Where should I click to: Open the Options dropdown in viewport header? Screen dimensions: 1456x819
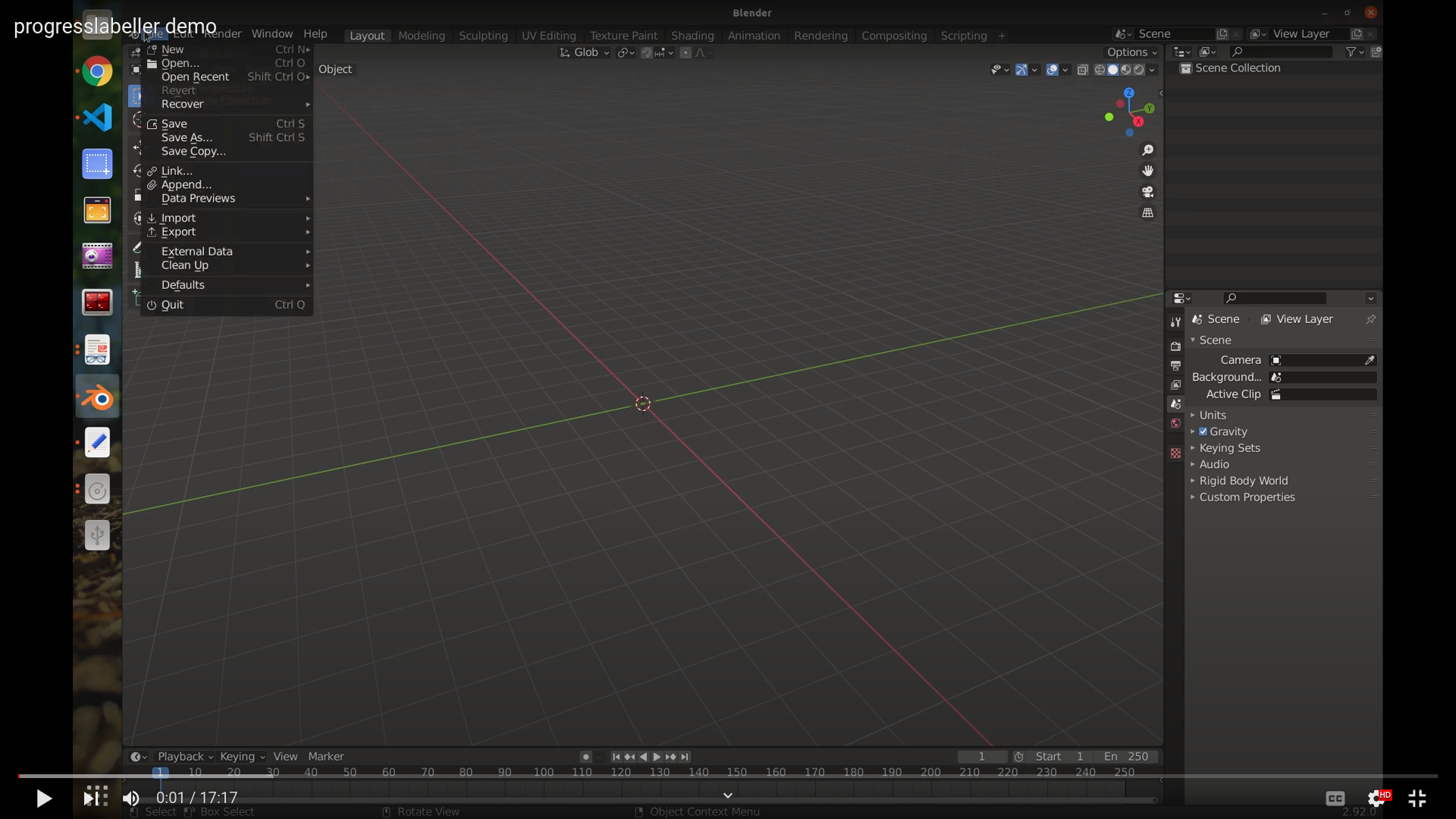1131,52
